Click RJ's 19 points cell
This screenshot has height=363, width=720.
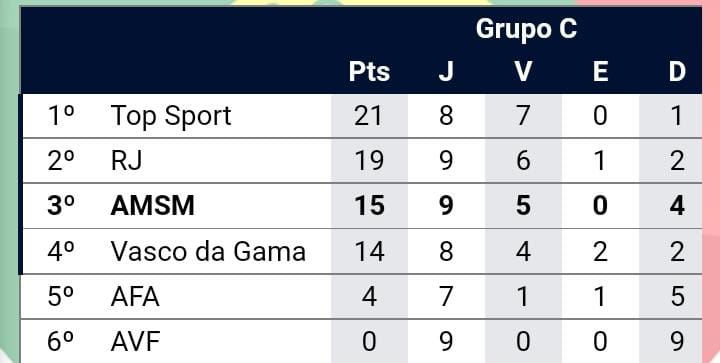pyautogui.click(x=369, y=161)
